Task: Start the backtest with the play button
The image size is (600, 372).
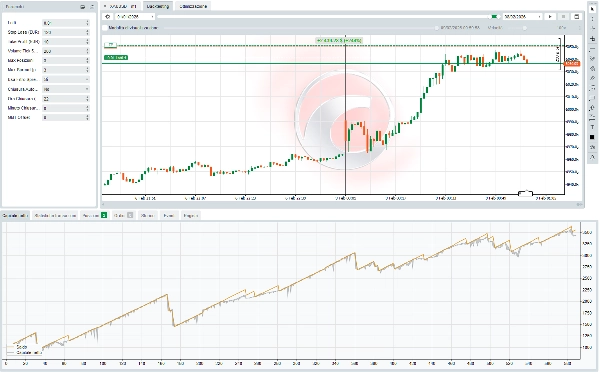Action: [x=550, y=16]
